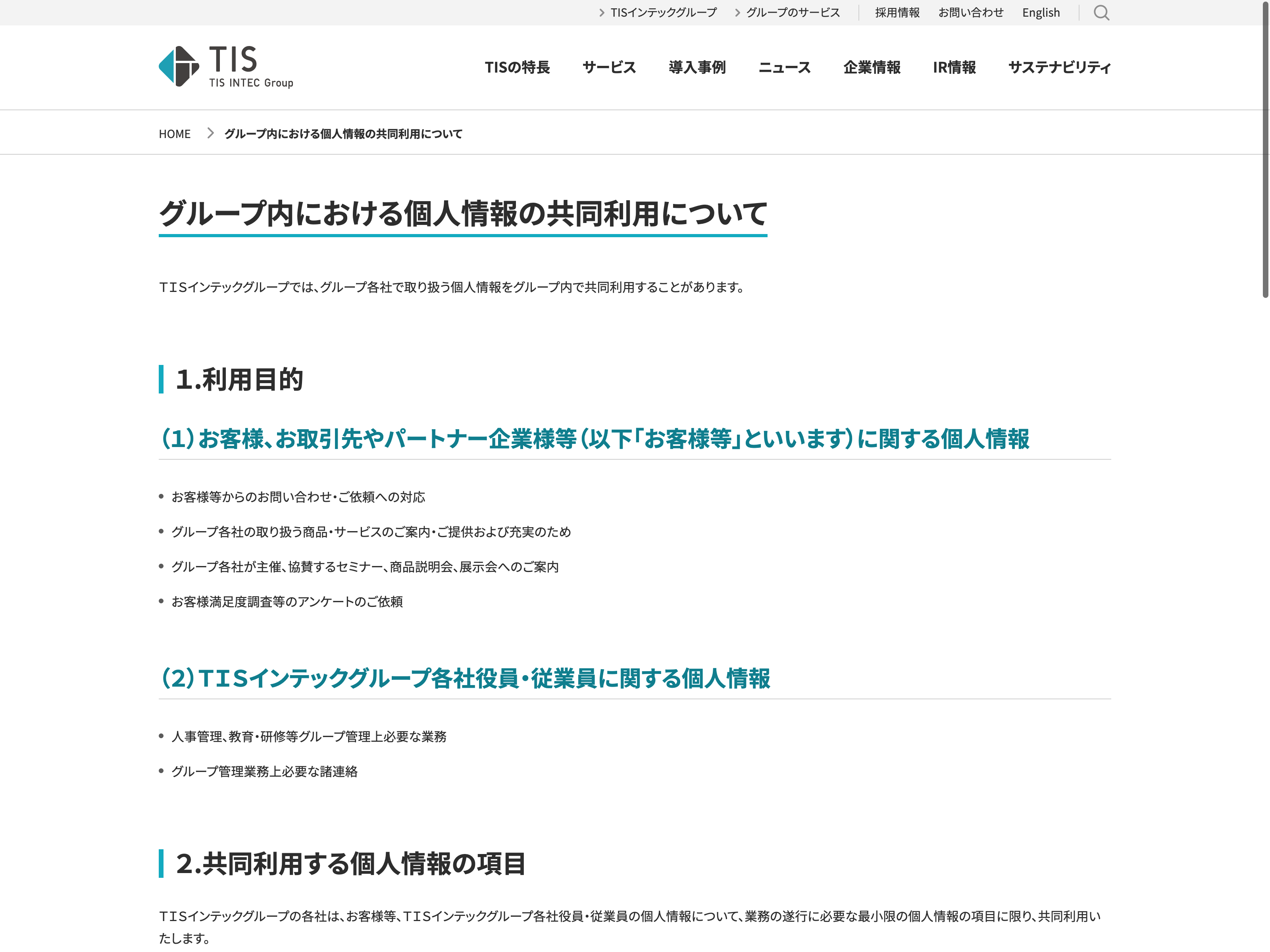Click the search magnifier icon

click(1101, 13)
